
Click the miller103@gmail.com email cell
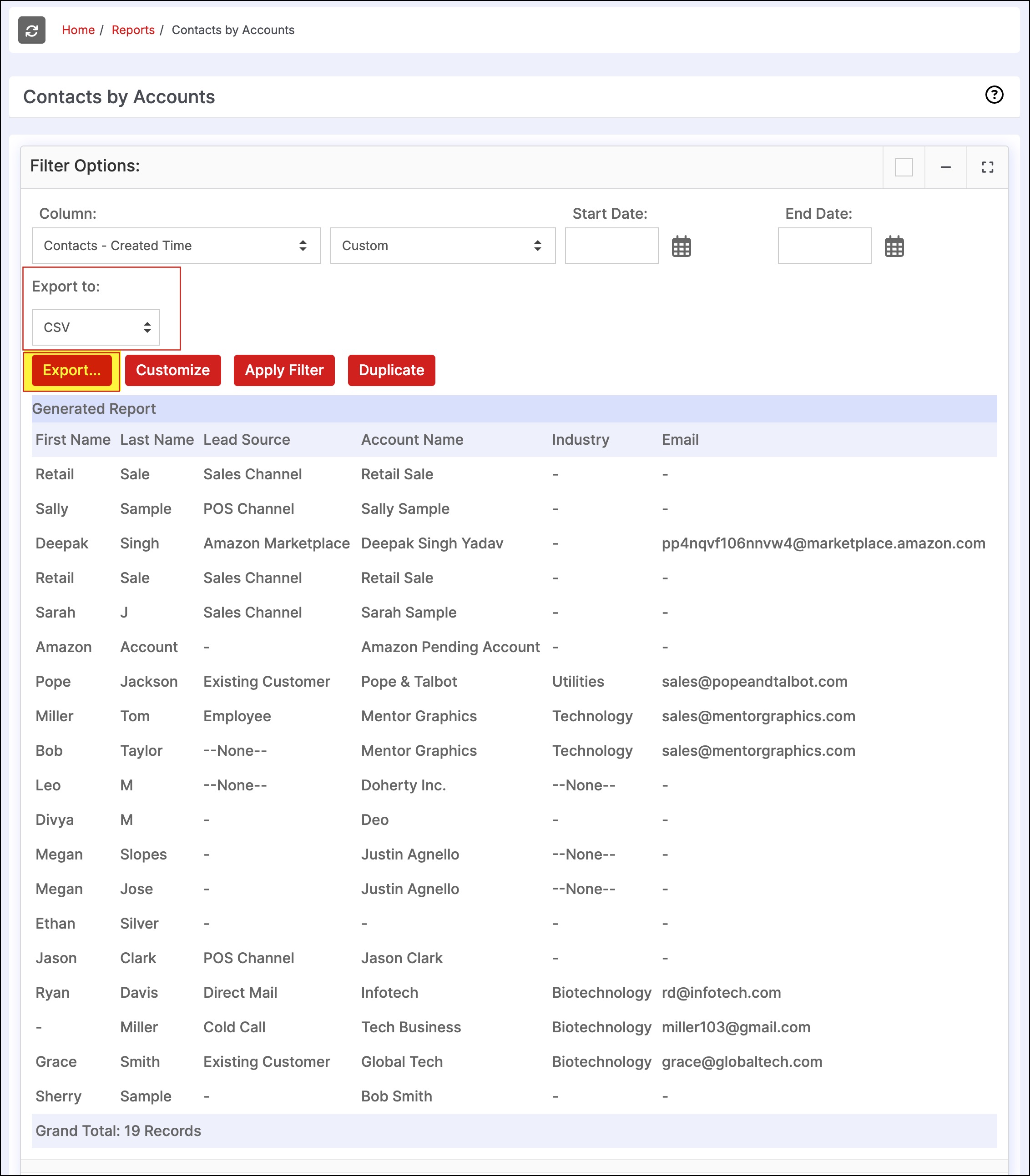point(736,1027)
